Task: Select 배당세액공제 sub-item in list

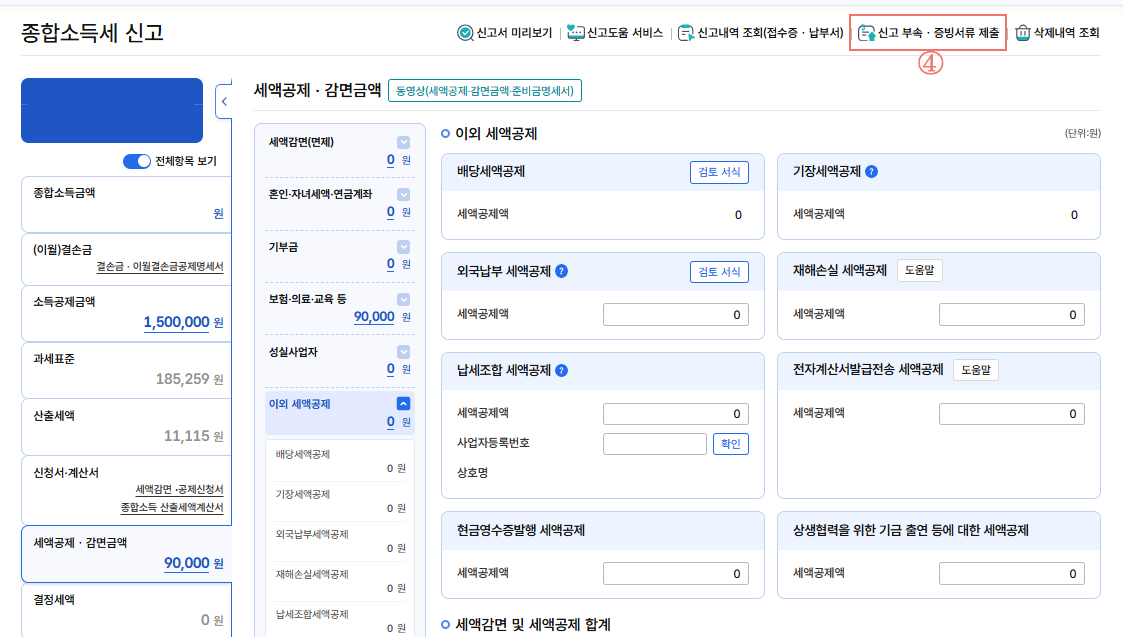Action: [x=339, y=461]
